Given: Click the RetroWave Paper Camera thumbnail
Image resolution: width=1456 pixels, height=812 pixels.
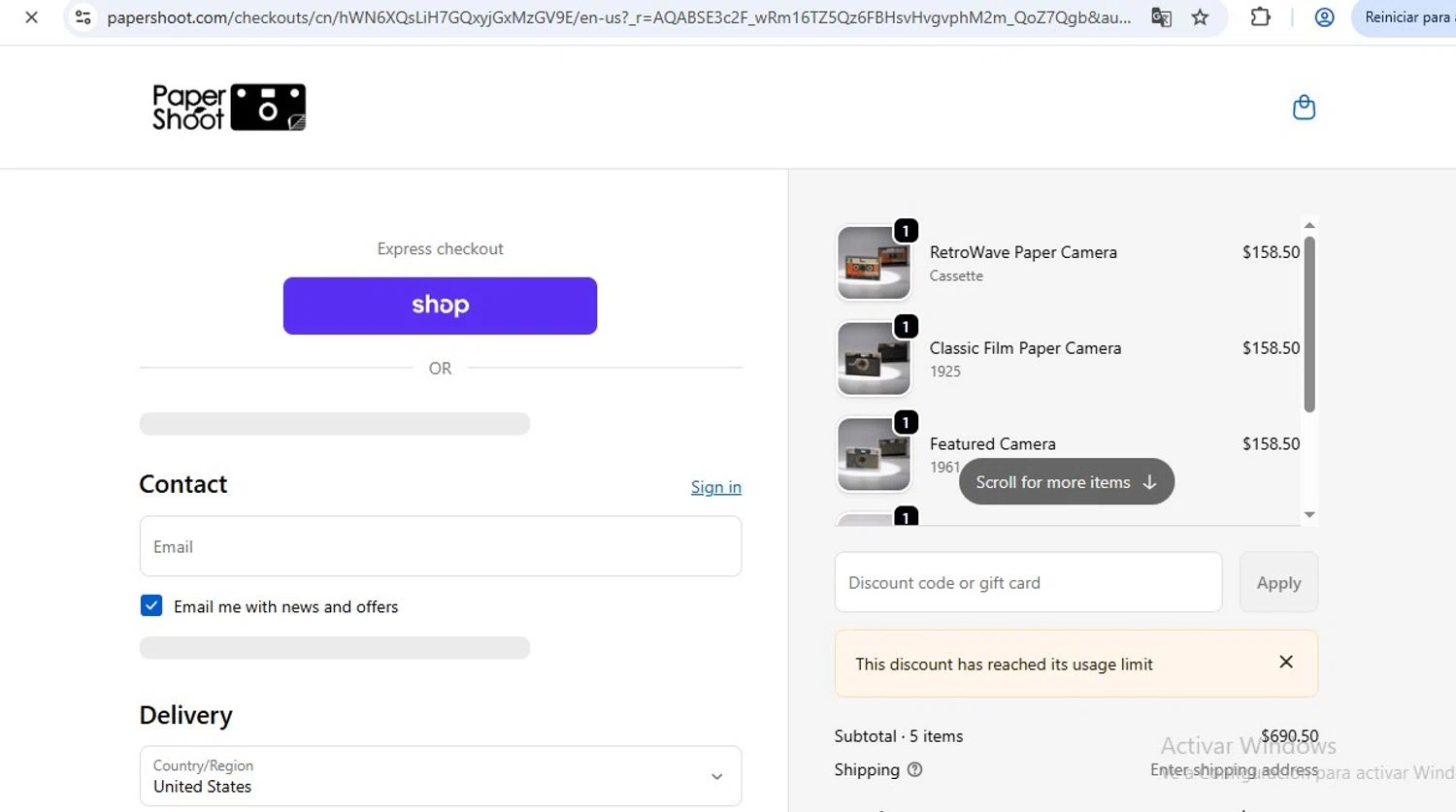Looking at the screenshot, I should 874,263.
